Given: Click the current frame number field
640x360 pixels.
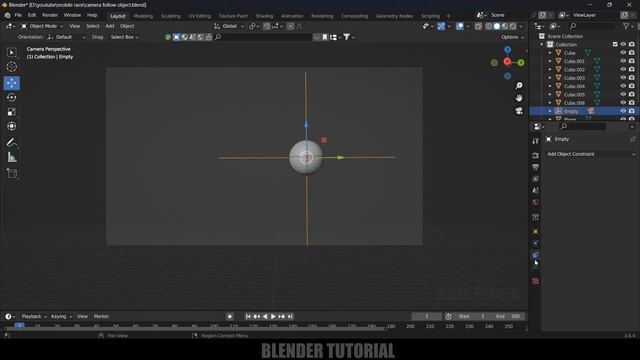Looking at the screenshot, I should tap(427, 316).
